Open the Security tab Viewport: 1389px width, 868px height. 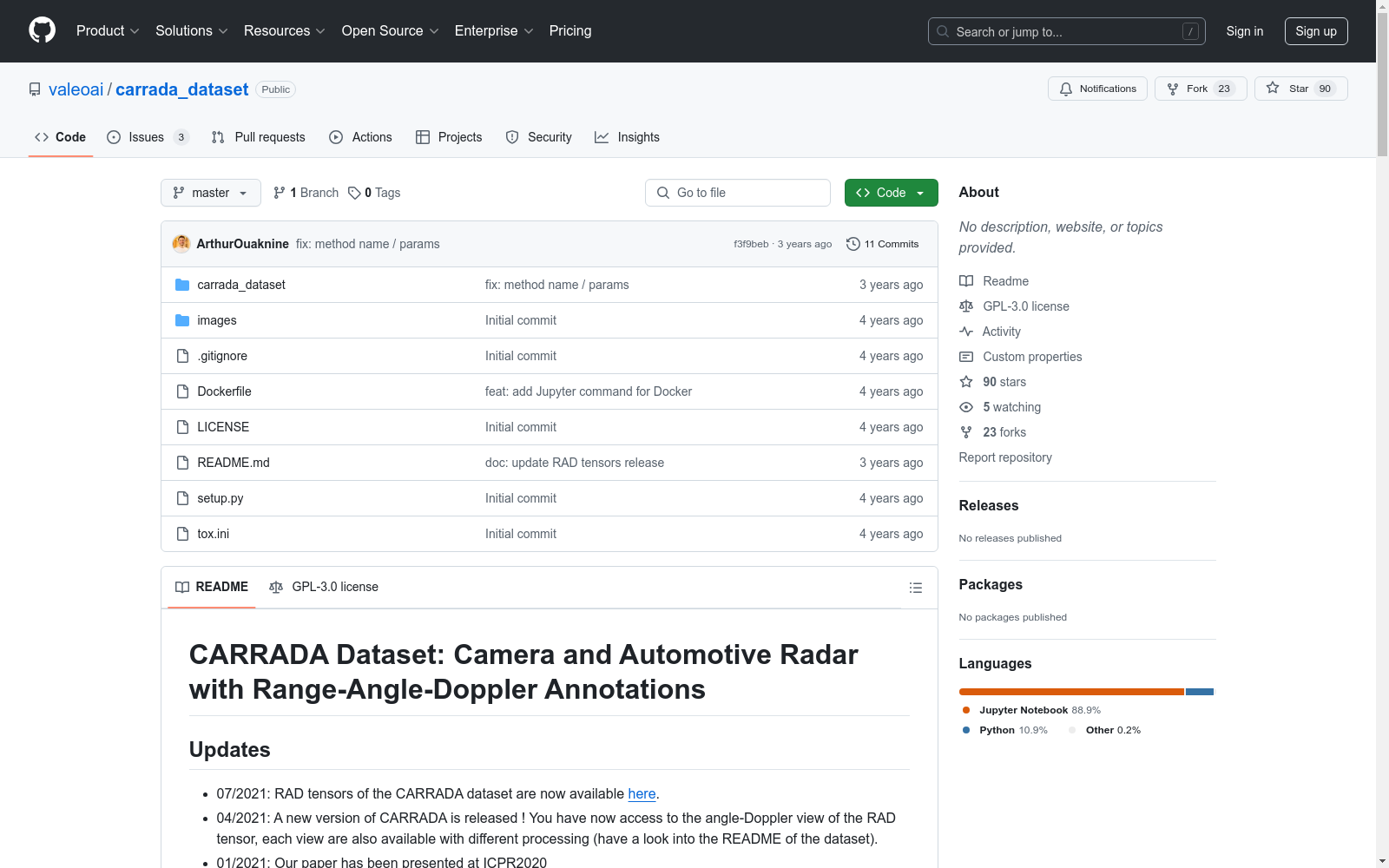pyautogui.click(x=539, y=137)
